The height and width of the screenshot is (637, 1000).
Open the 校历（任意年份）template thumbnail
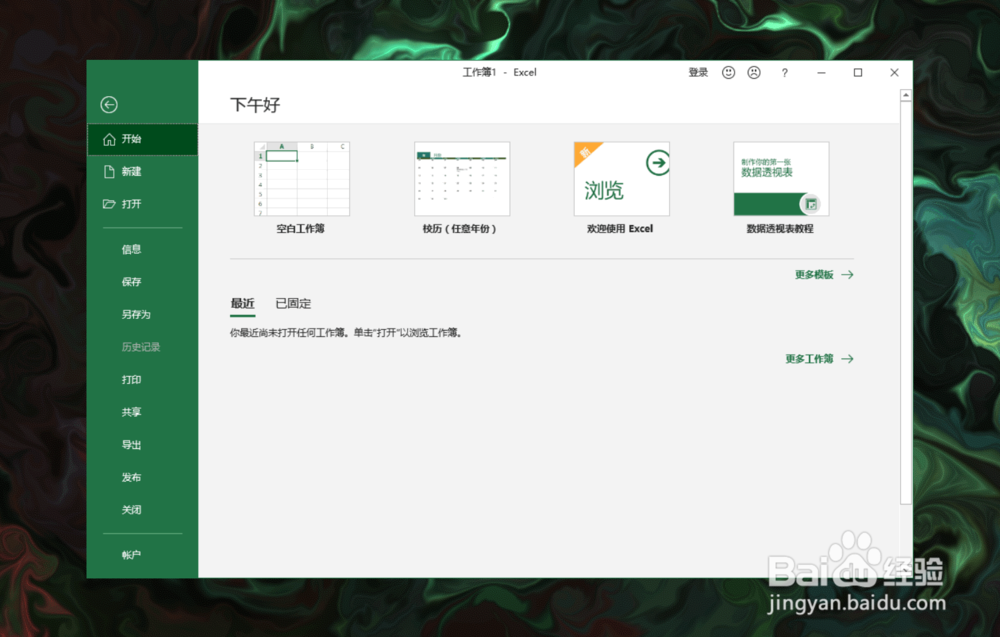point(462,179)
